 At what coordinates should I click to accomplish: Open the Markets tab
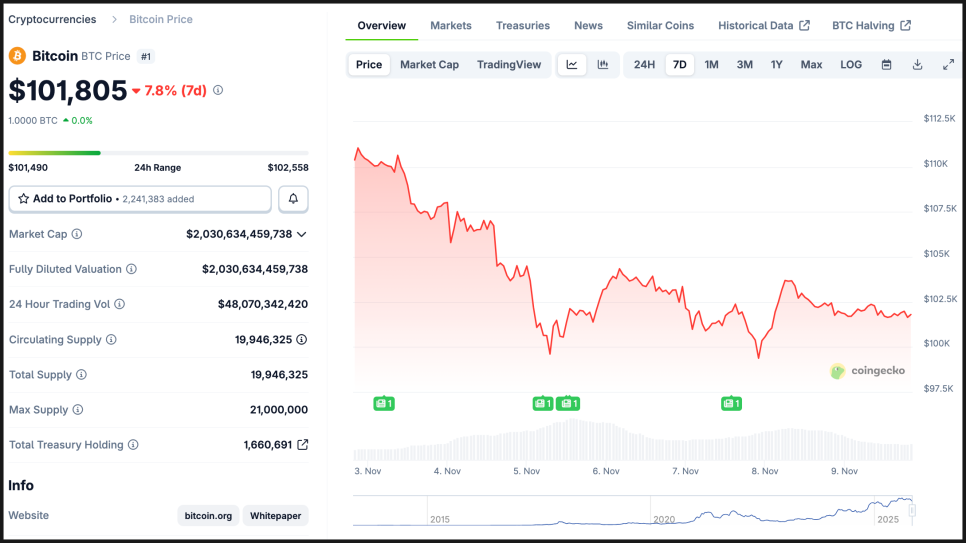click(x=451, y=26)
